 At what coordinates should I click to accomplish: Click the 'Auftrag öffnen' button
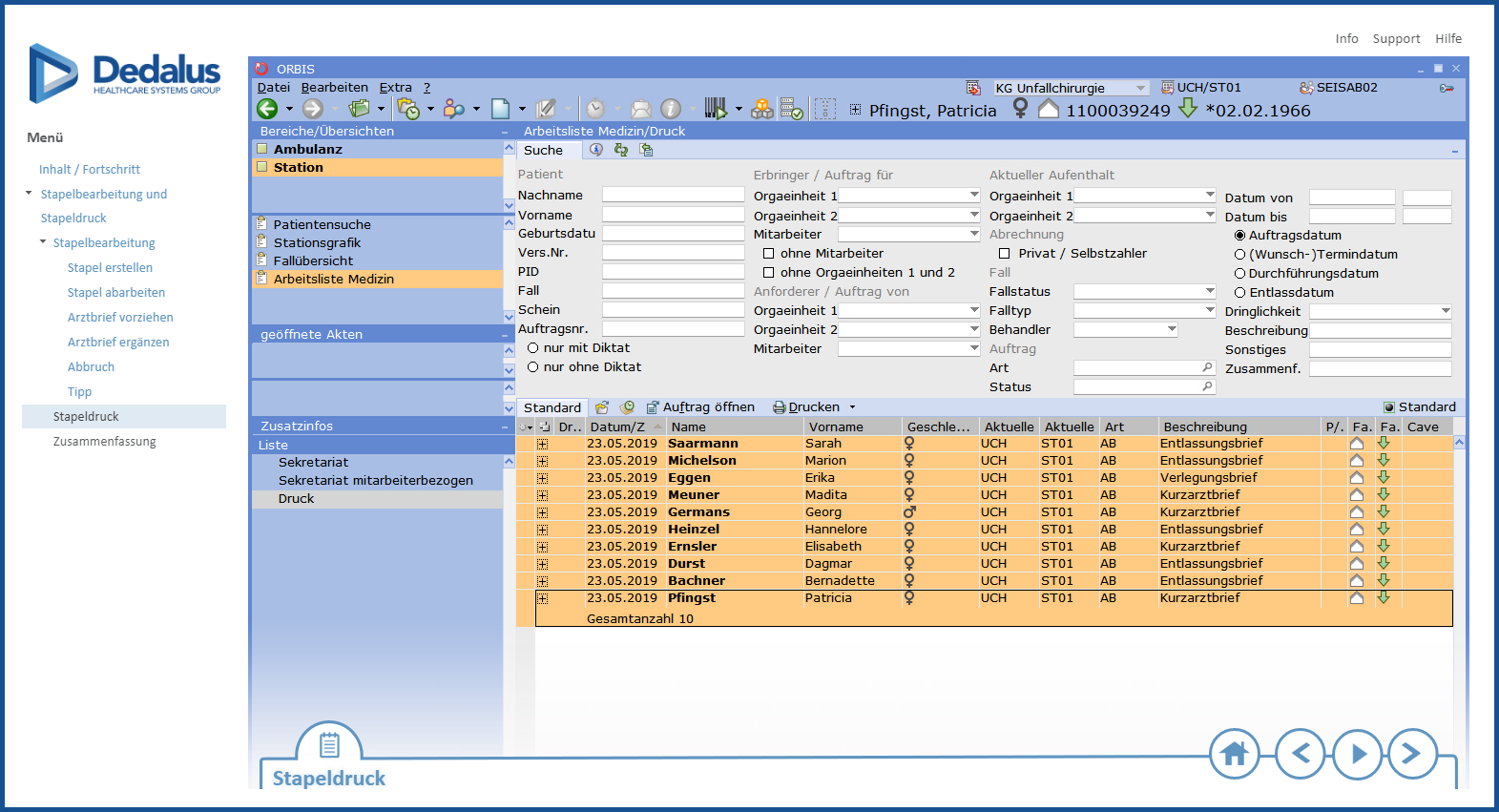700,407
